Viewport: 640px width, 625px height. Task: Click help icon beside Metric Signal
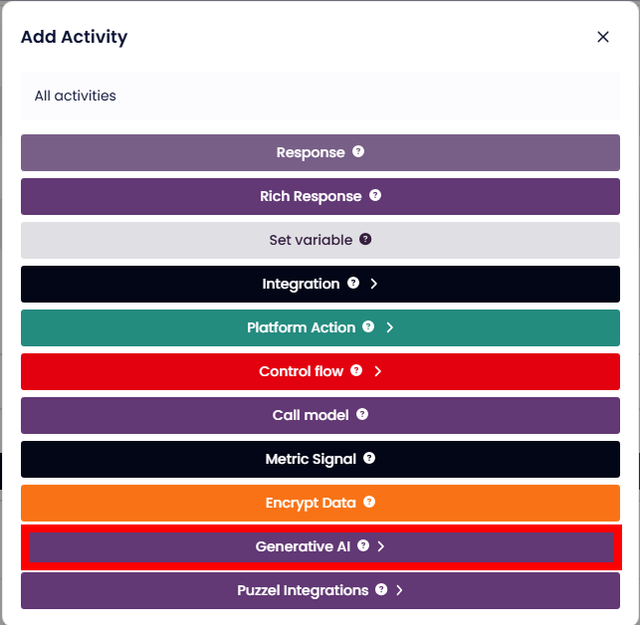[369, 458]
